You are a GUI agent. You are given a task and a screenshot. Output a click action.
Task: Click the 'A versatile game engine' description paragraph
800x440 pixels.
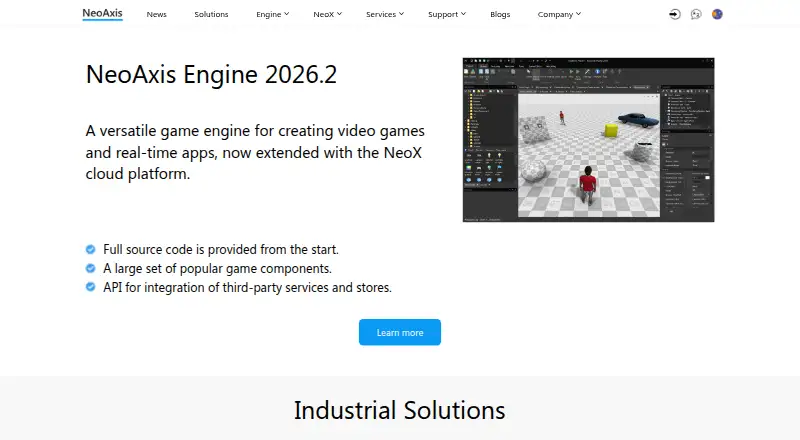click(x=255, y=152)
